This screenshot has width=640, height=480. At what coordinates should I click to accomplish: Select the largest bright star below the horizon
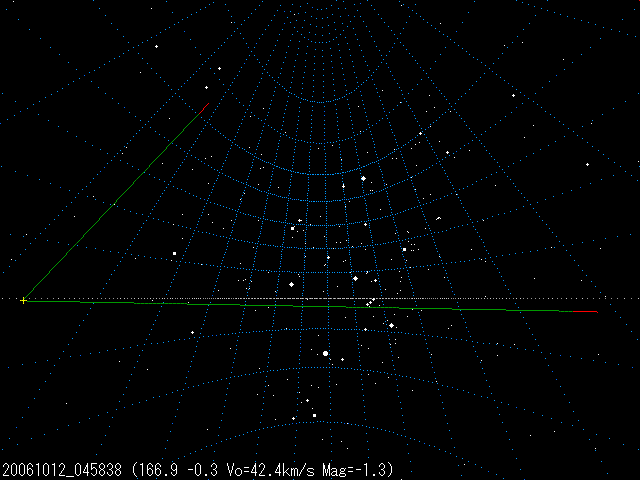(326, 353)
